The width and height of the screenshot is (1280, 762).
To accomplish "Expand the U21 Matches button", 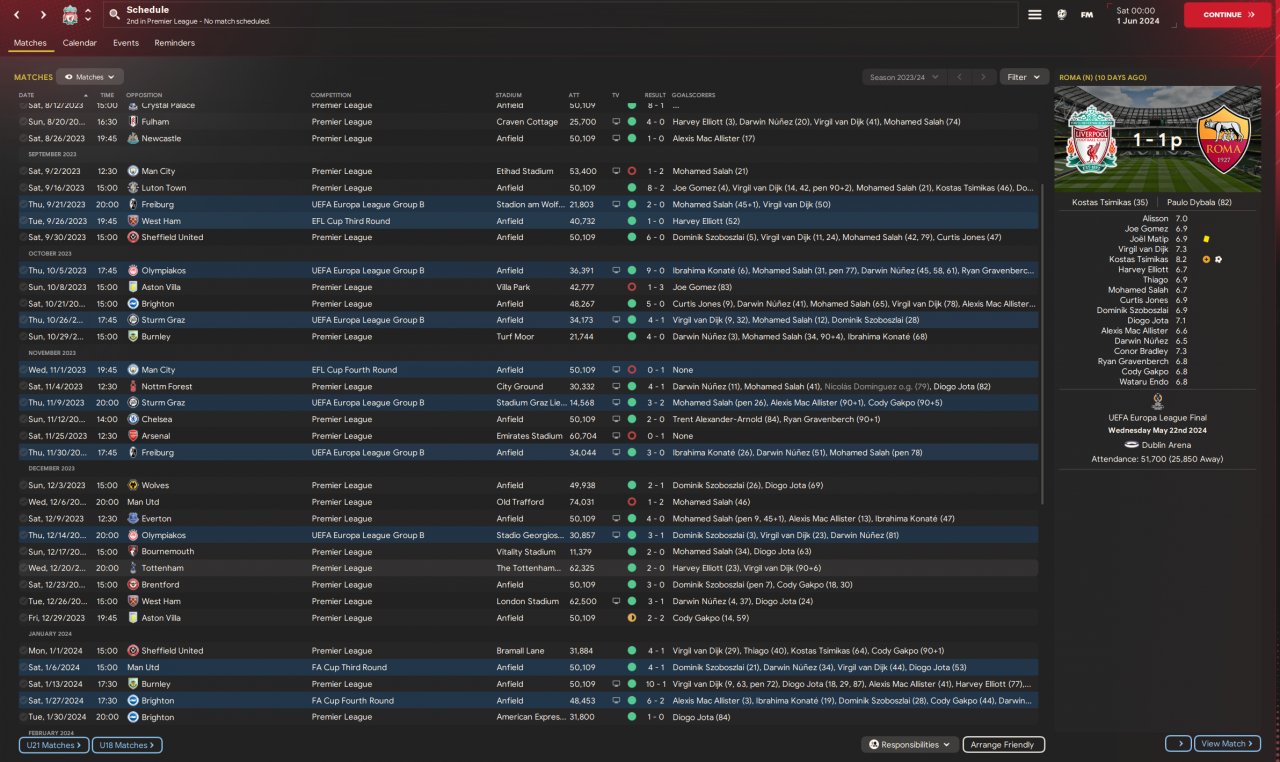I will (54, 745).
